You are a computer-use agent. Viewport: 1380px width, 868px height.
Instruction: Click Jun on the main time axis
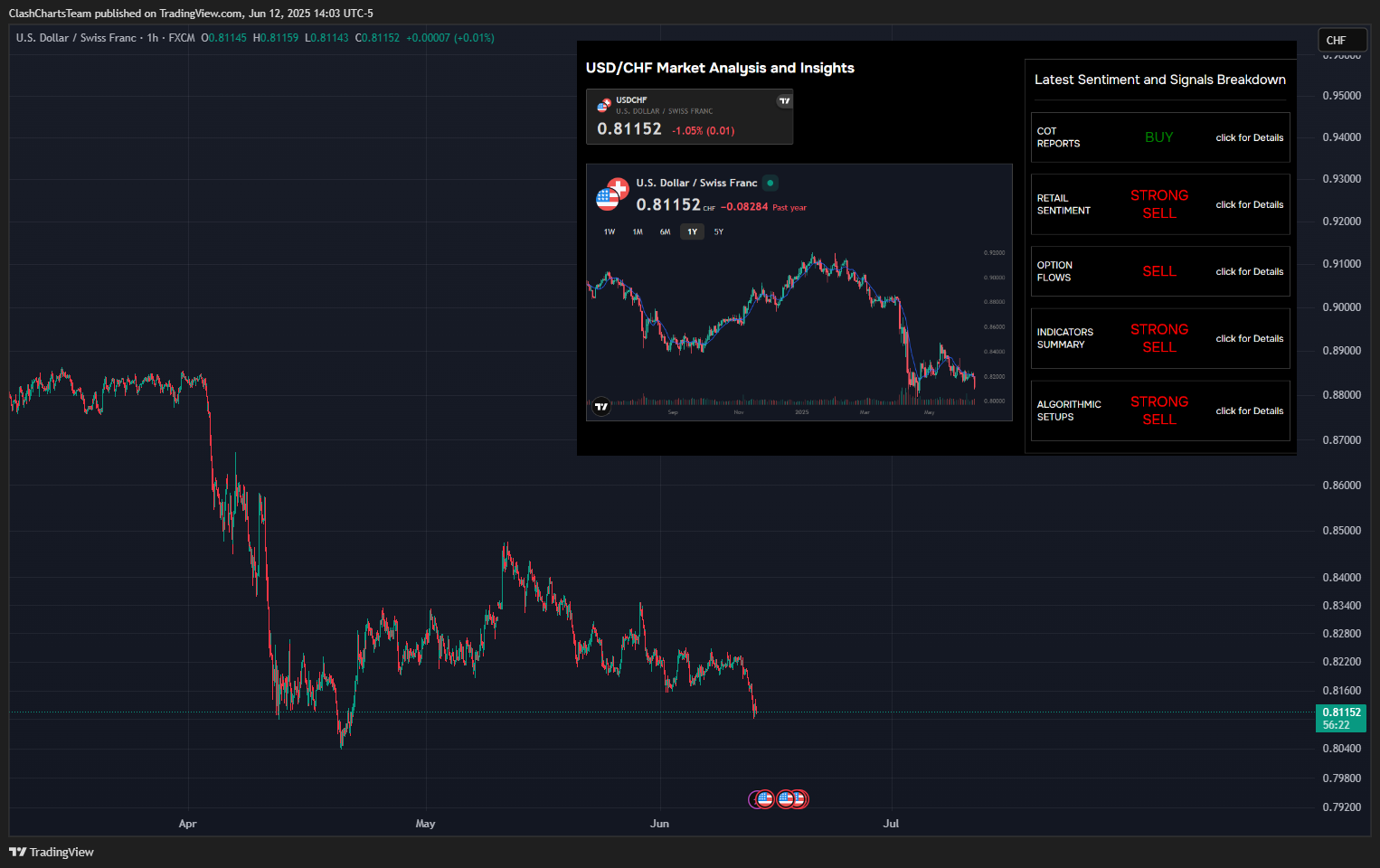coord(659,824)
